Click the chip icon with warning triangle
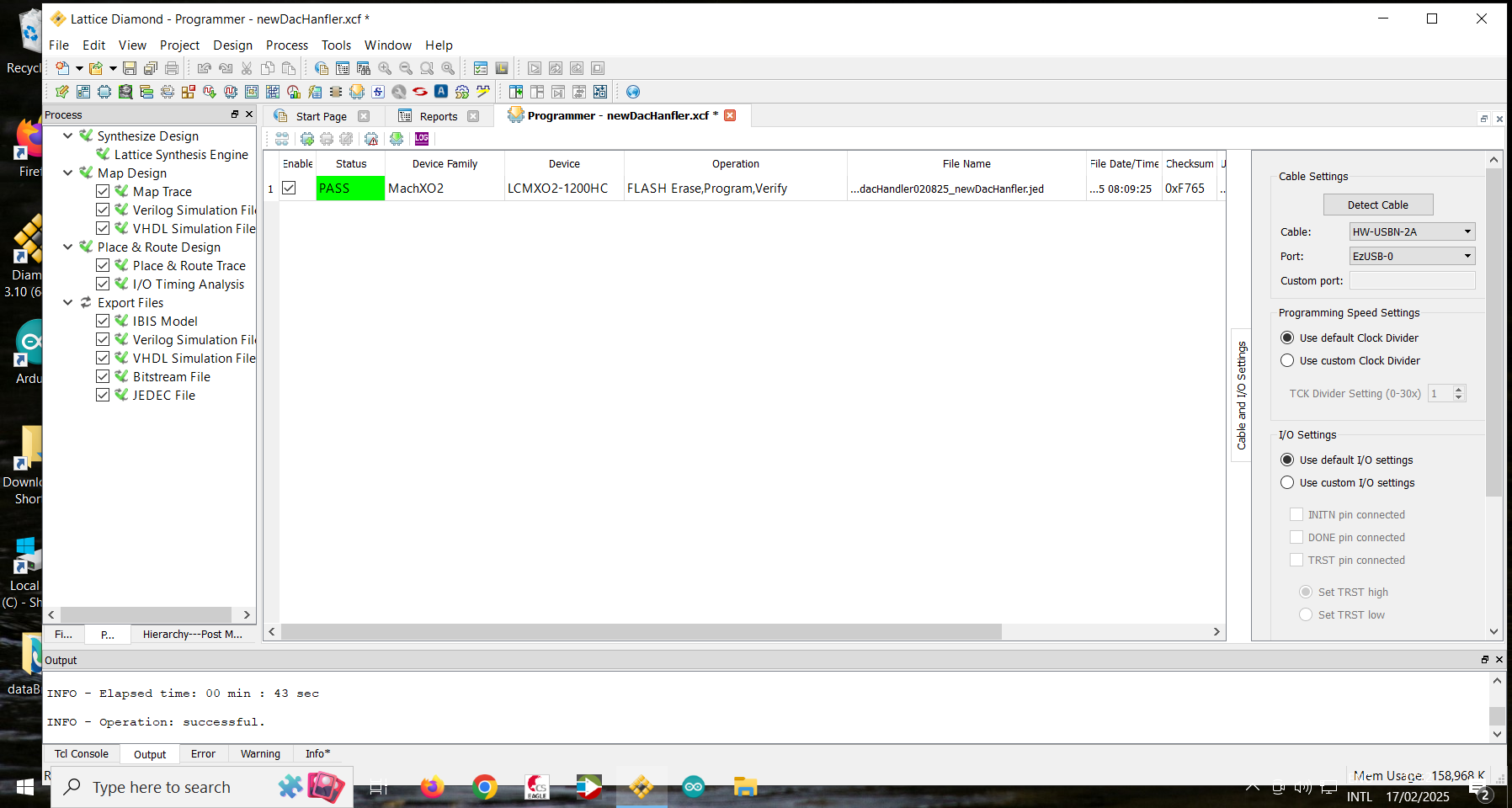Screen dimensions: 1512x808 click(x=371, y=139)
